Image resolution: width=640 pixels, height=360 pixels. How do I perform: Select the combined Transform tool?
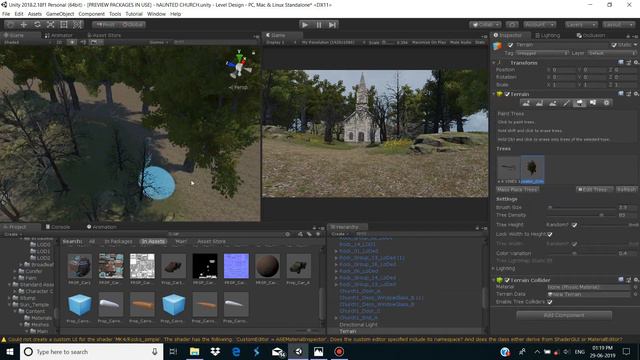tap(77, 24)
